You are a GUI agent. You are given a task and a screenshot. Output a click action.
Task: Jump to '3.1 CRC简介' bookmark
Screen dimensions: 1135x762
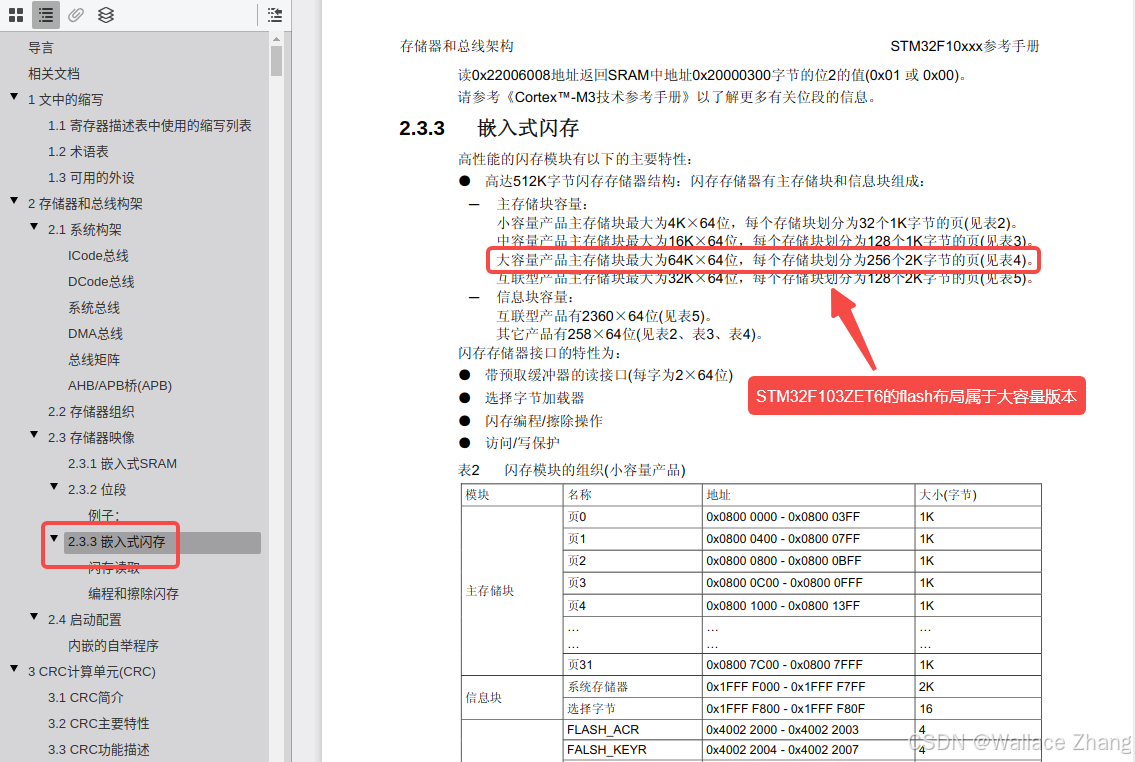85,698
